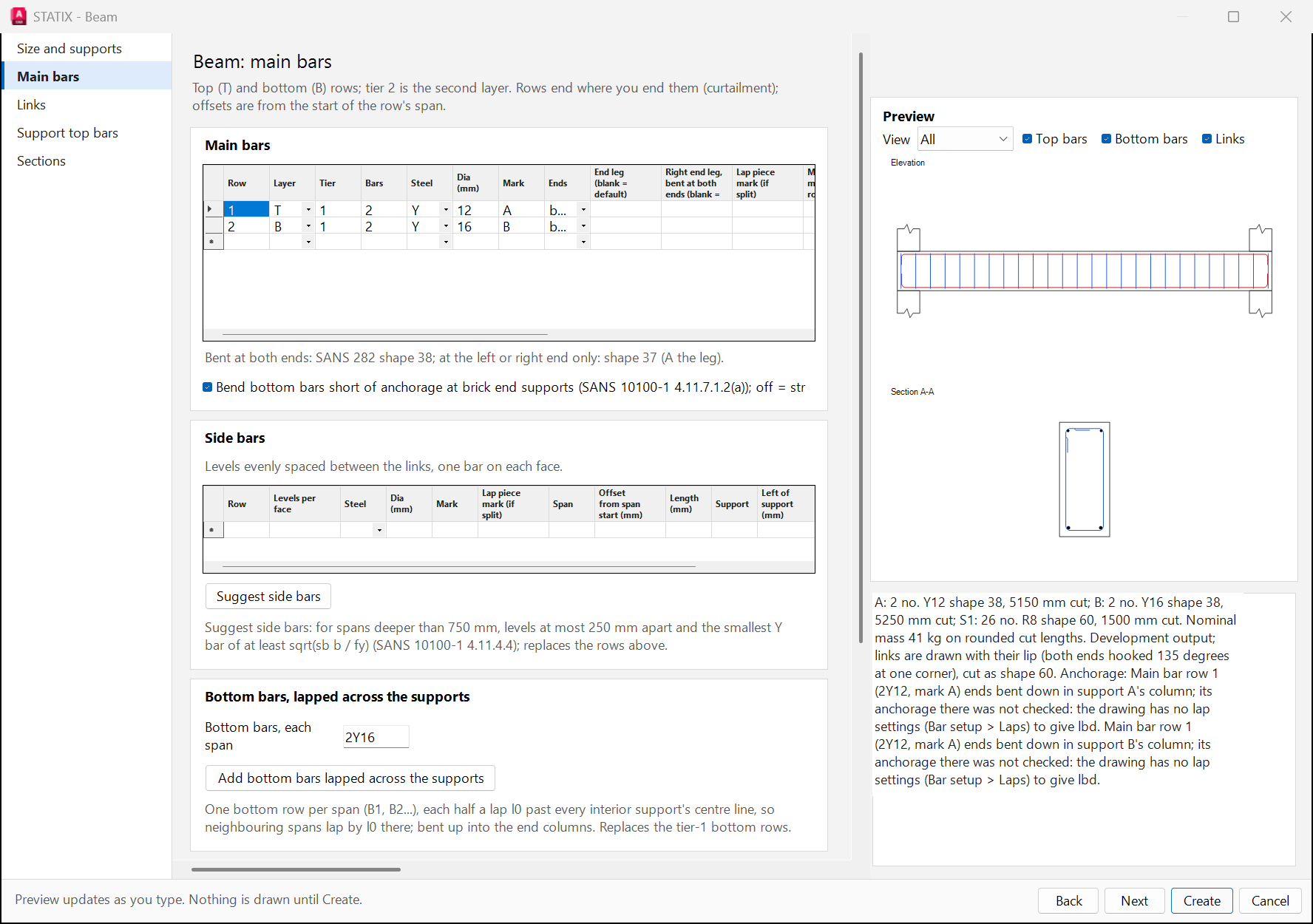Viewport: 1313px width, 924px height.
Task: Click the STATIX app icon in title bar
Action: (x=18, y=16)
